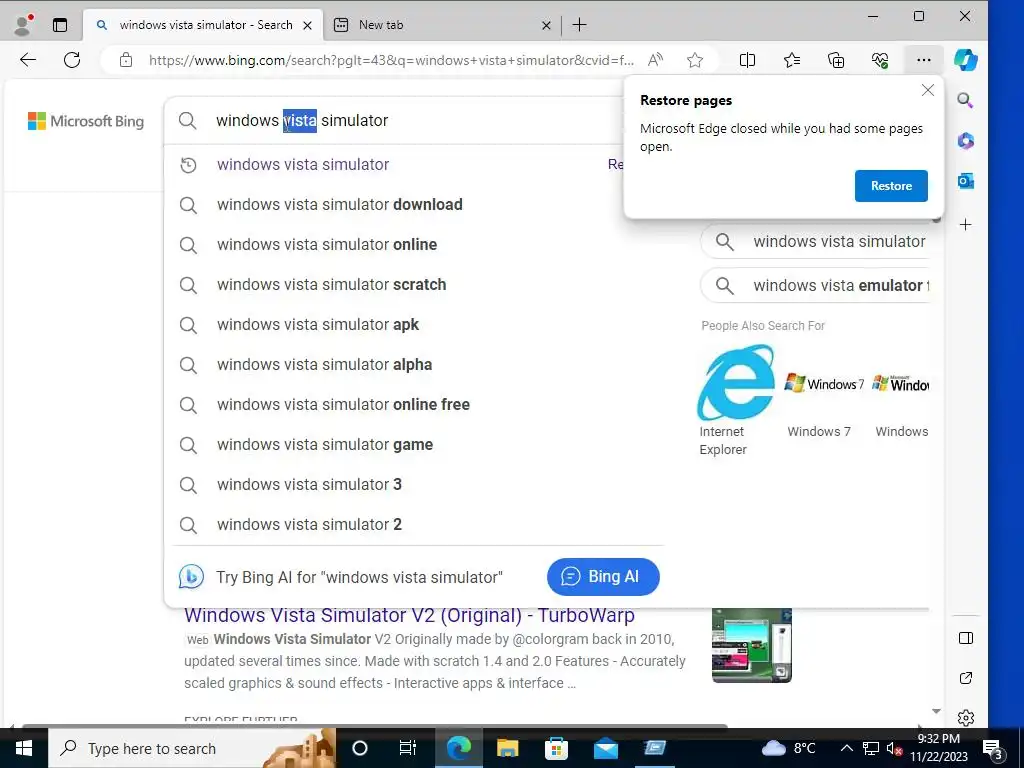1024x768 pixels.
Task: Open Copilot icon in Edge
Action: [x=965, y=60]
